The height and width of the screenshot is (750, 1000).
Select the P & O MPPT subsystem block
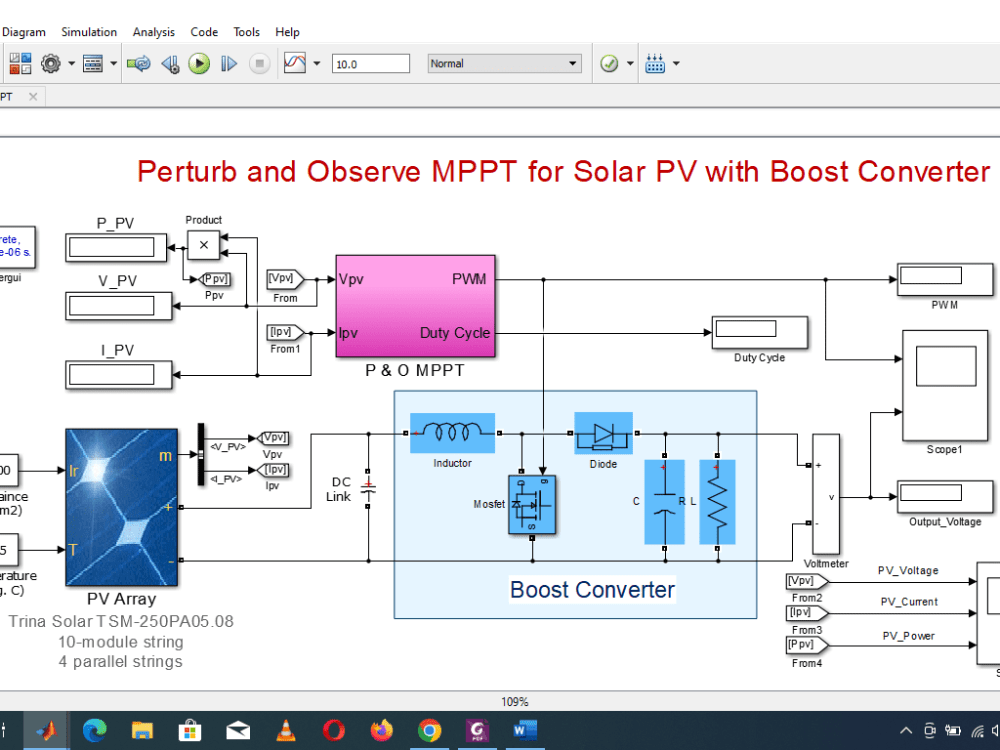415,307
